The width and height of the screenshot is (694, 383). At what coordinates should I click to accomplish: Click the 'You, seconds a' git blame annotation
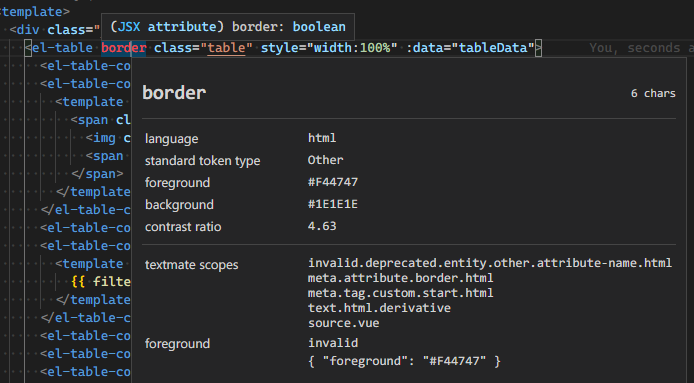tap(641, 48)
